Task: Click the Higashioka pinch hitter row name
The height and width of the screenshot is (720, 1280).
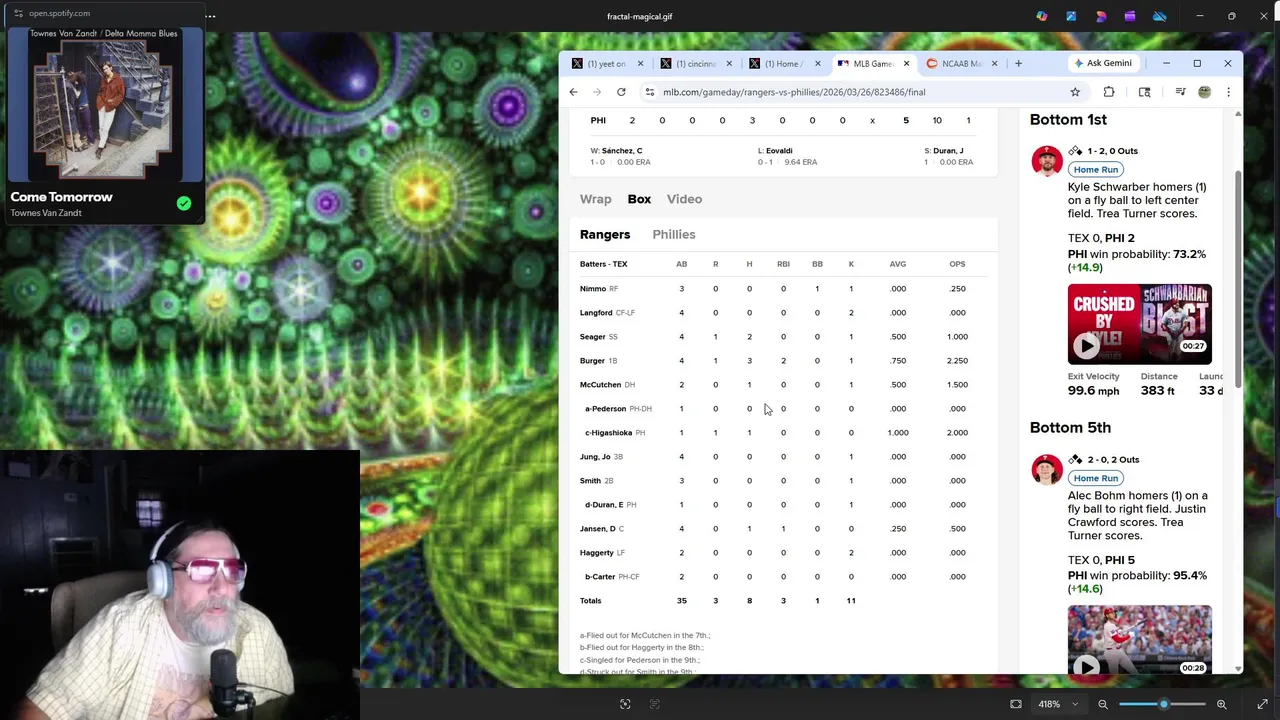Action: pos(608,433)
